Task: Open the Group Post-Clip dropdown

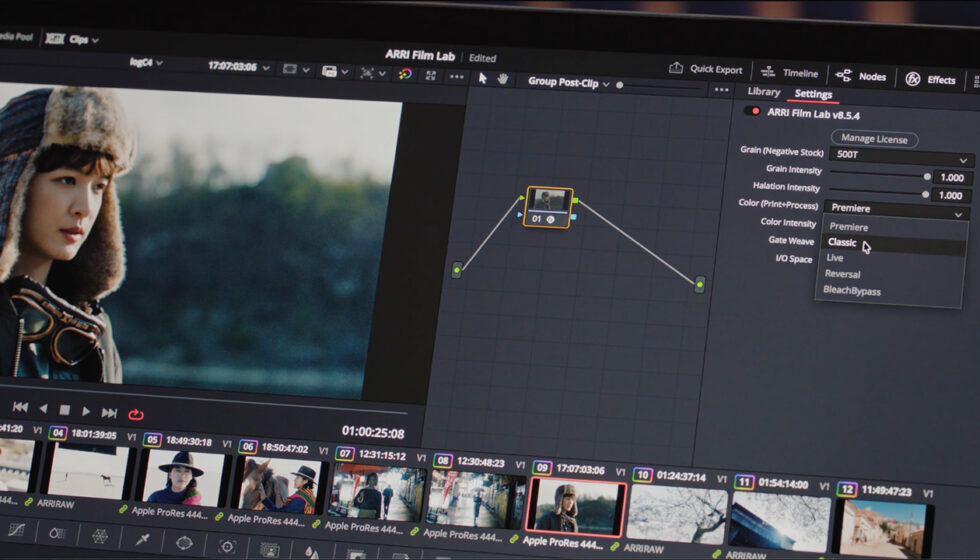Action: tap(568, 82)
